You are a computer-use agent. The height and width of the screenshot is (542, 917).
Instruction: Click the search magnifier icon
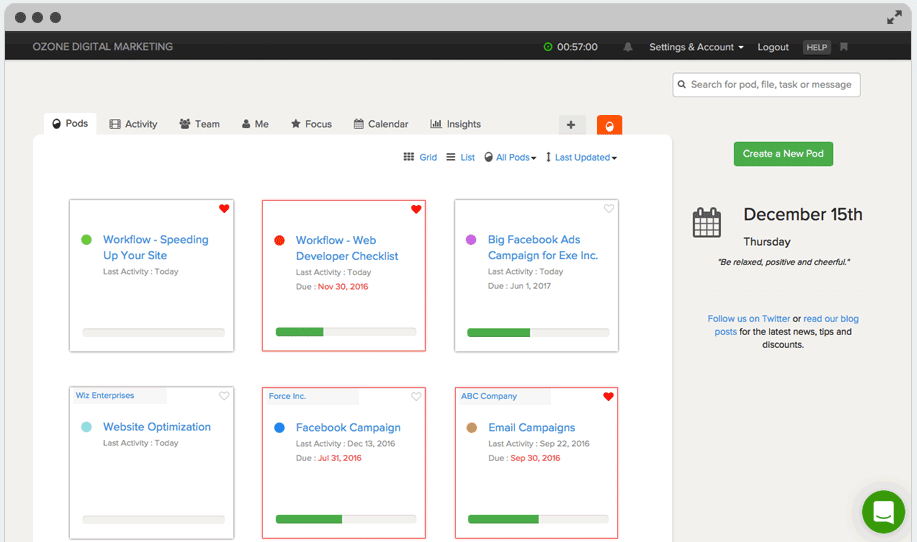pos(682,85)
